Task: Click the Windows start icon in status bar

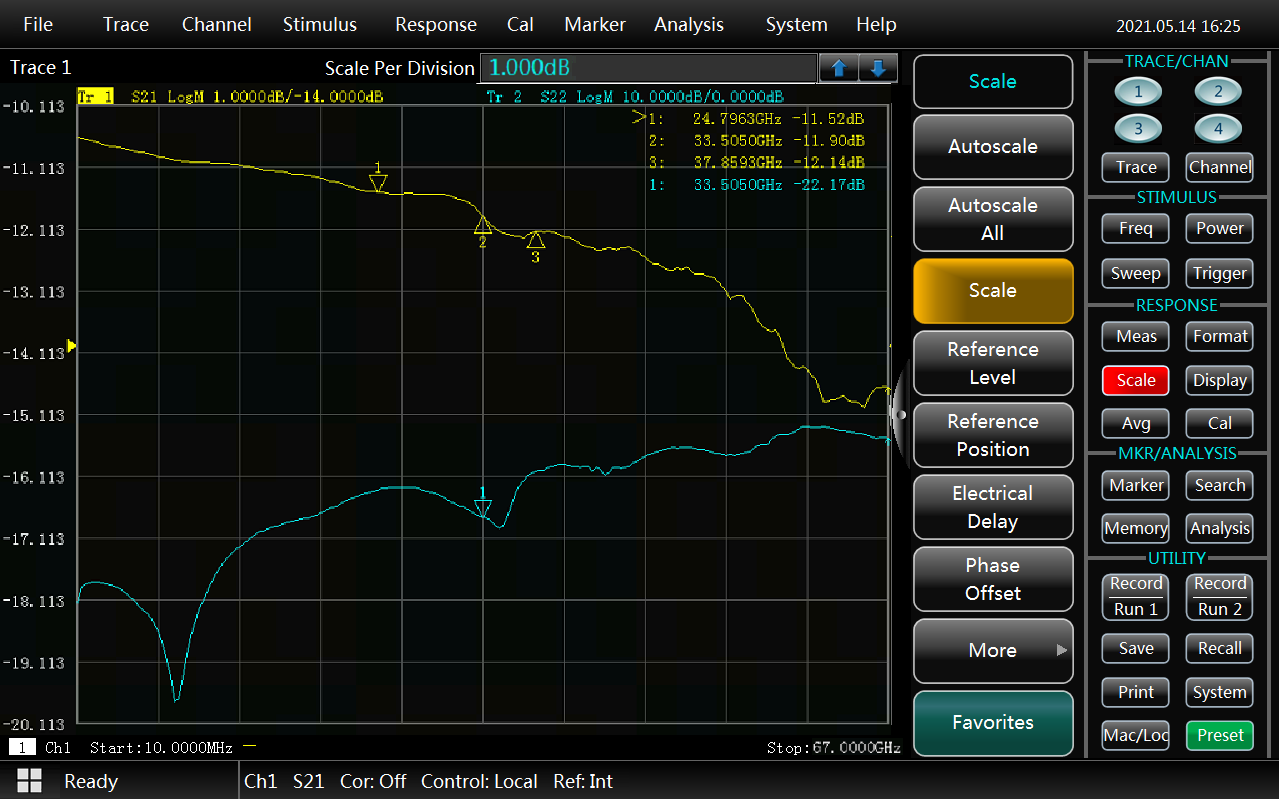Action: point(29,781)
